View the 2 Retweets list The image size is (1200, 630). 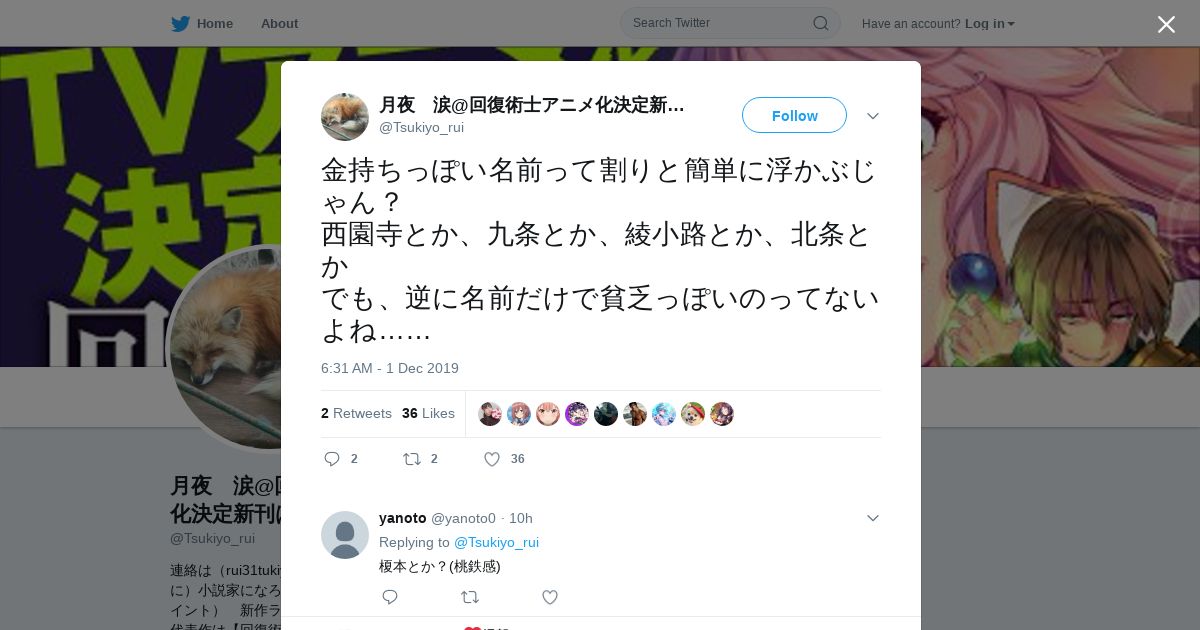coord(356,413)
